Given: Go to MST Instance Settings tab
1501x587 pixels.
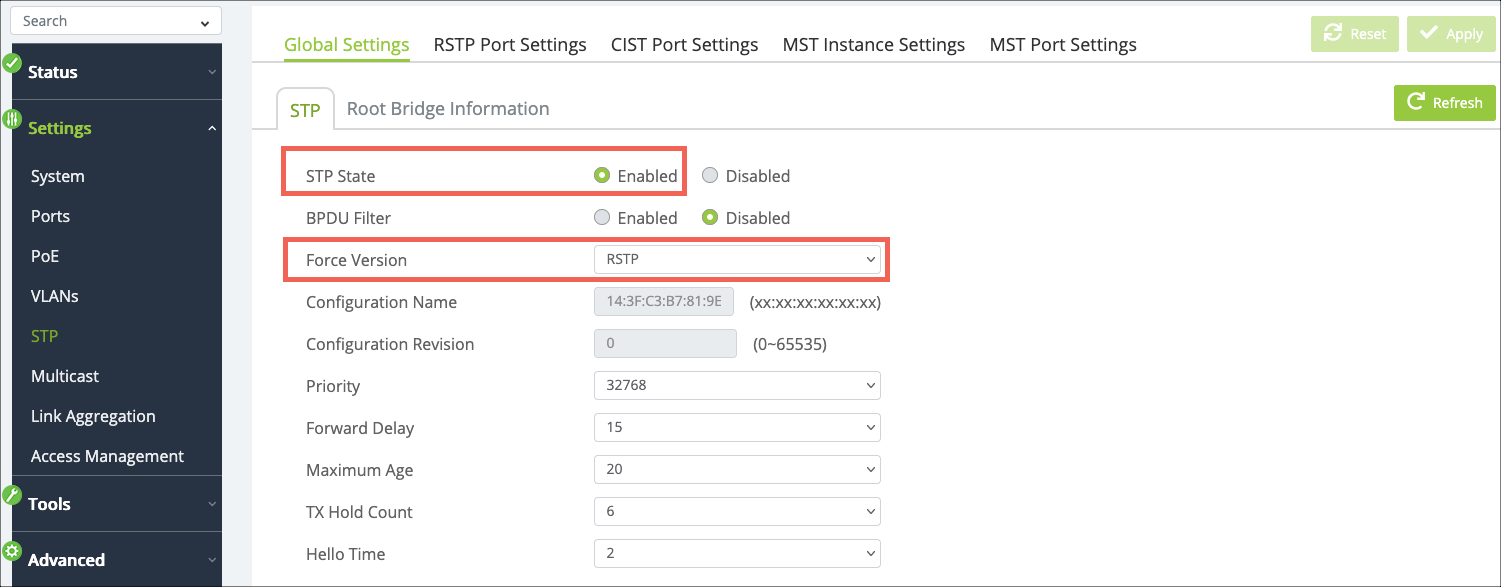Looking at the screenshot, I should pyautogui.click(x=873, y=45).
